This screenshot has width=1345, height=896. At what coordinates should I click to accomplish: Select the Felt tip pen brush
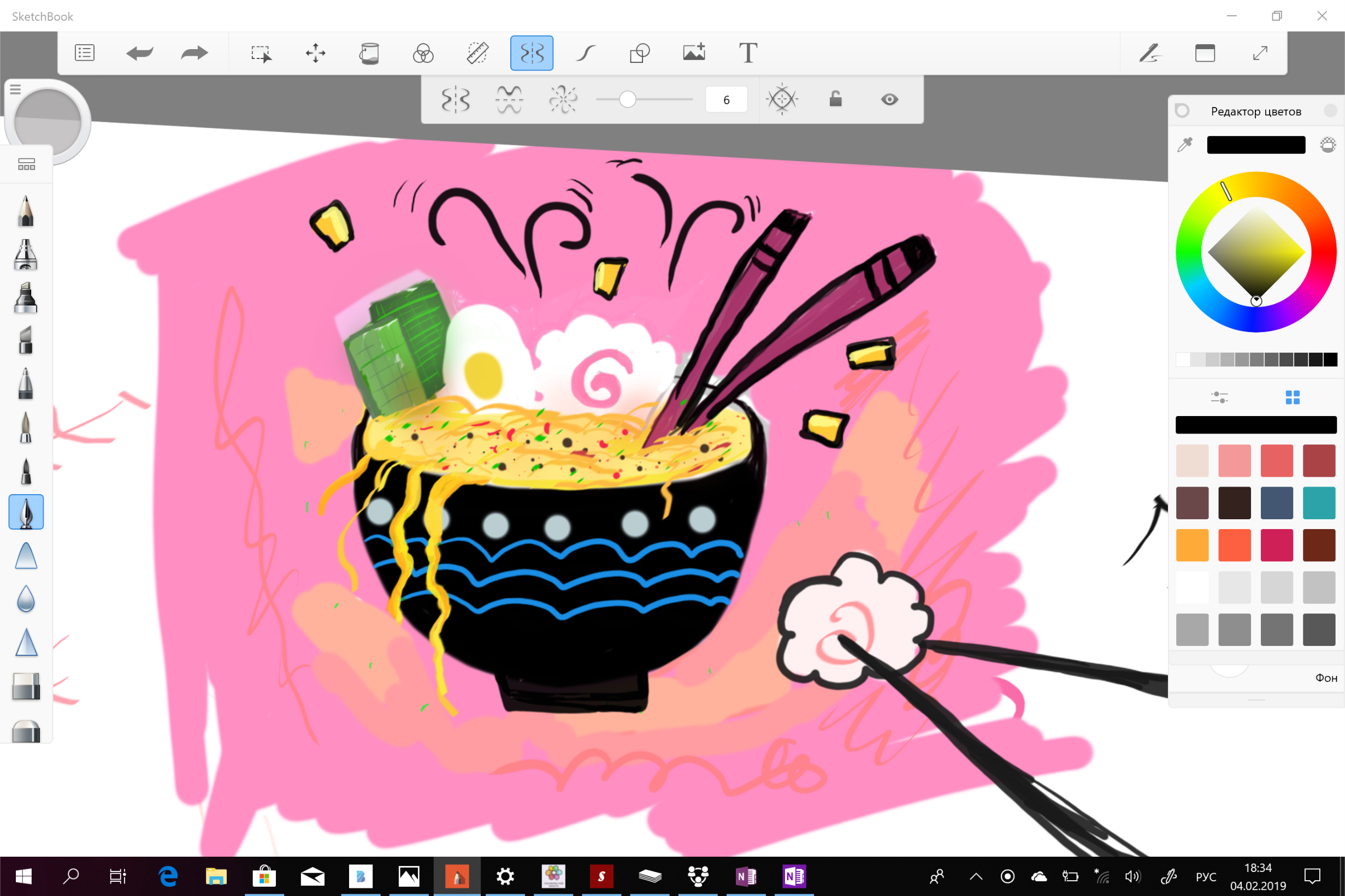(x=26, y=470)
